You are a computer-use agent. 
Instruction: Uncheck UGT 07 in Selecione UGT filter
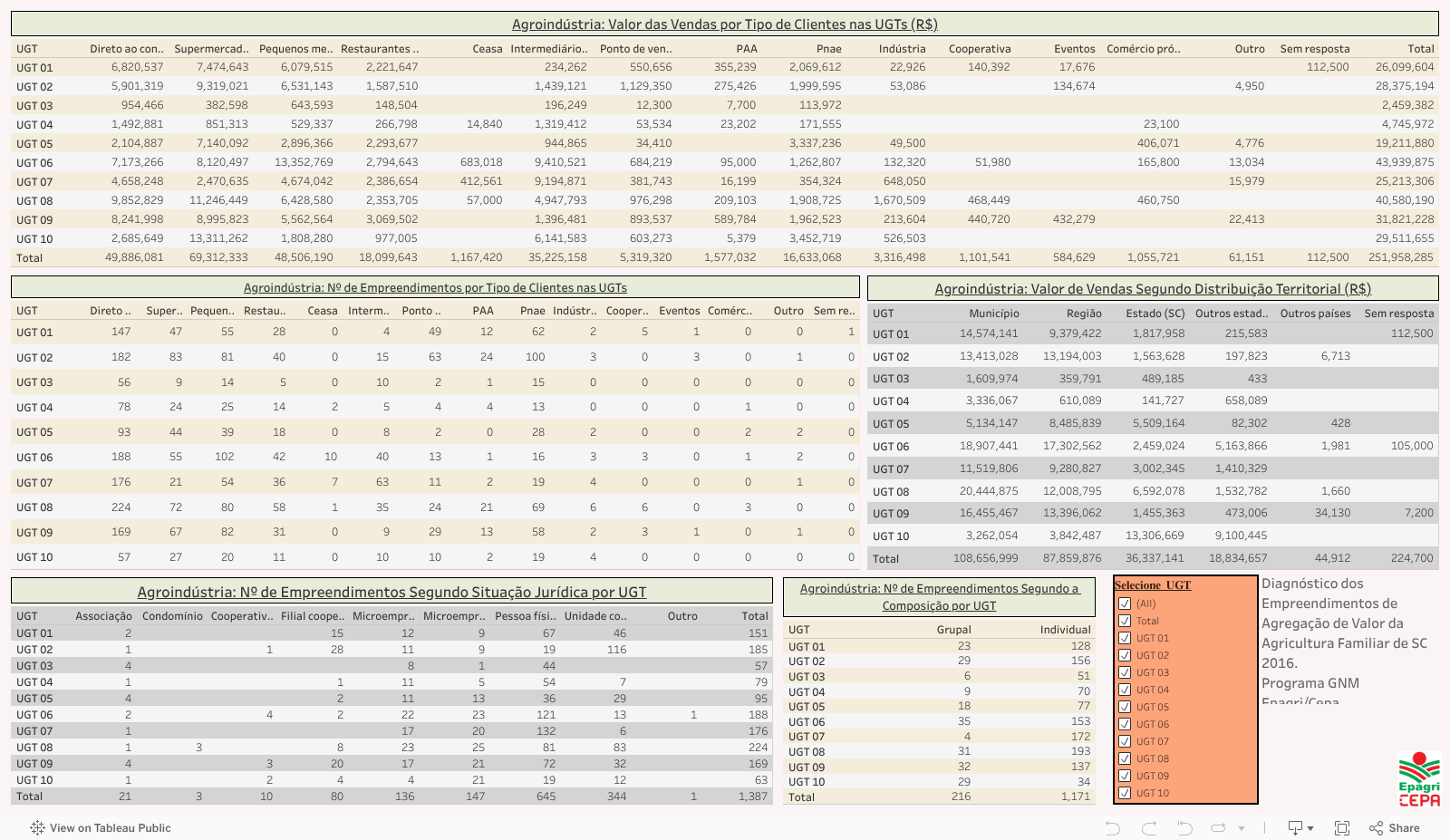pyautogui.click(x=1125, y=741)
